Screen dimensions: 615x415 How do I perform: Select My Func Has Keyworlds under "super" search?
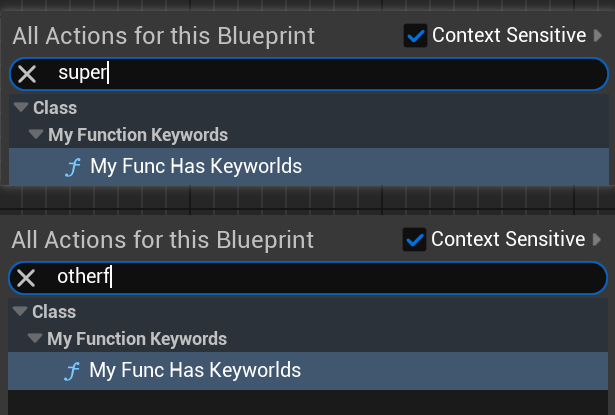click(196, 167)
